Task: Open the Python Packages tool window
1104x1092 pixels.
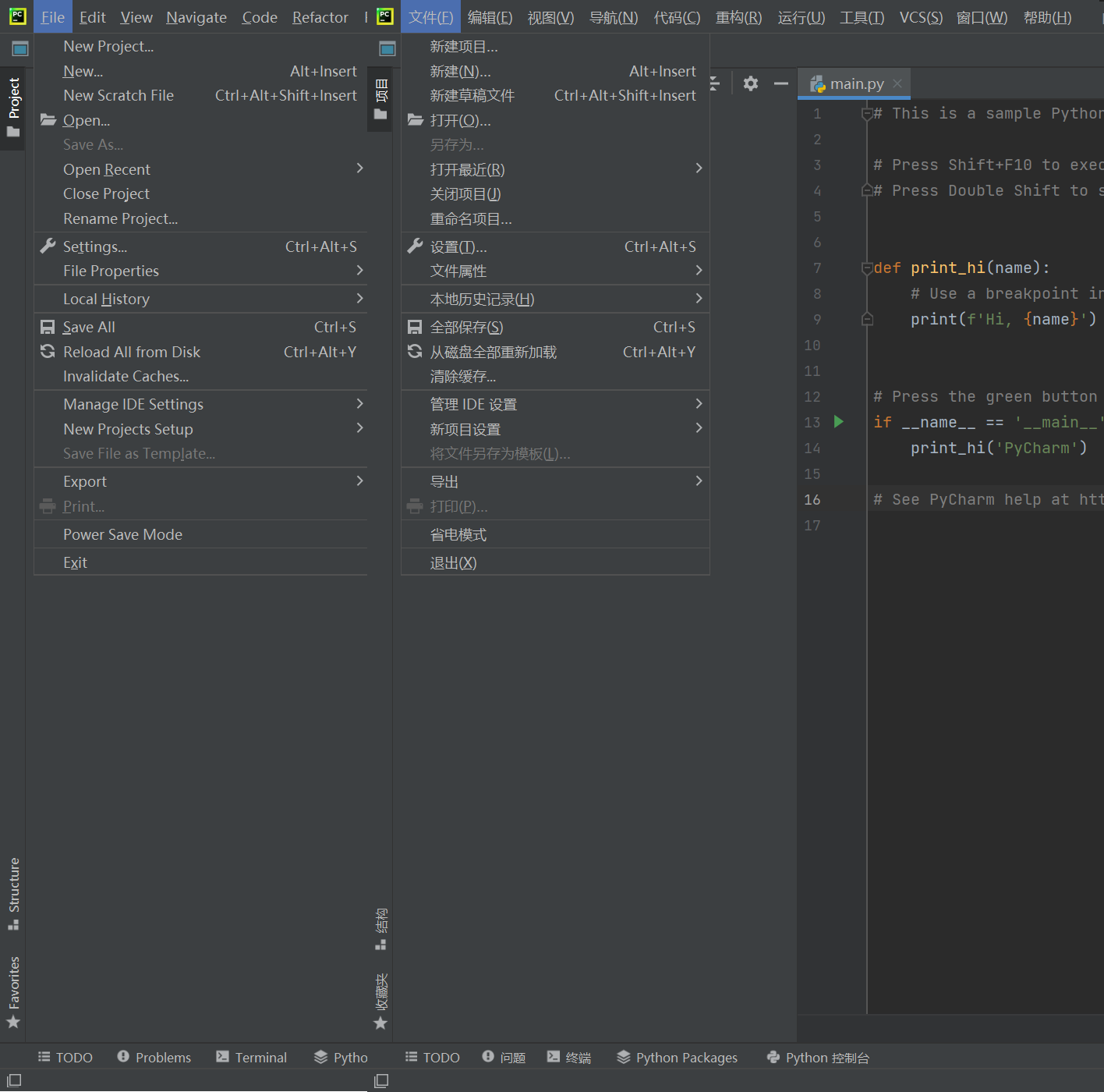Action: (677, 1057)
